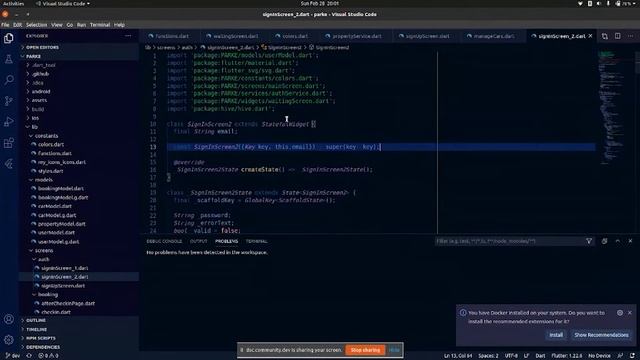Open the Explorer view in activity bar
This screenshot has height=360, width=640.
pos(9,38)
